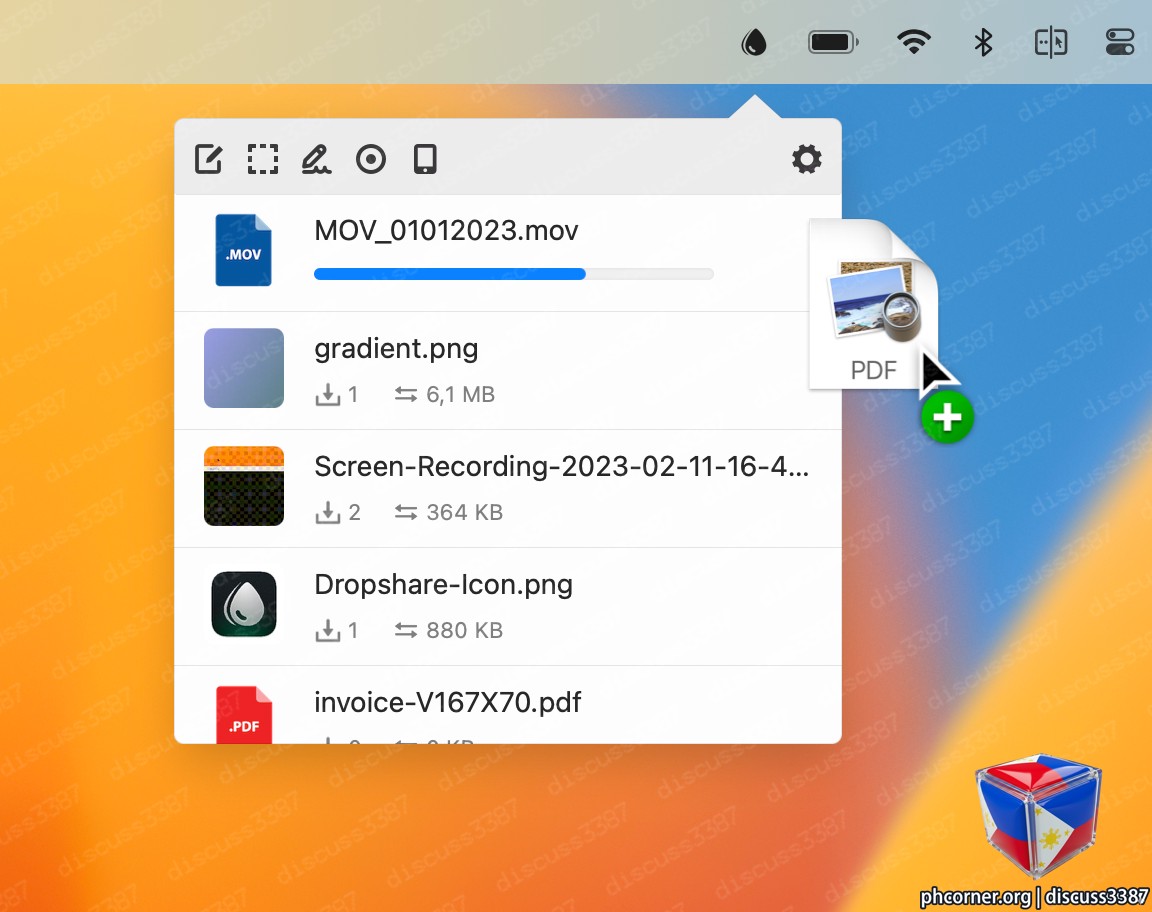Select the Dropshare-Icon.png file name
This screenshot has width=1152, height=912.
443,586
